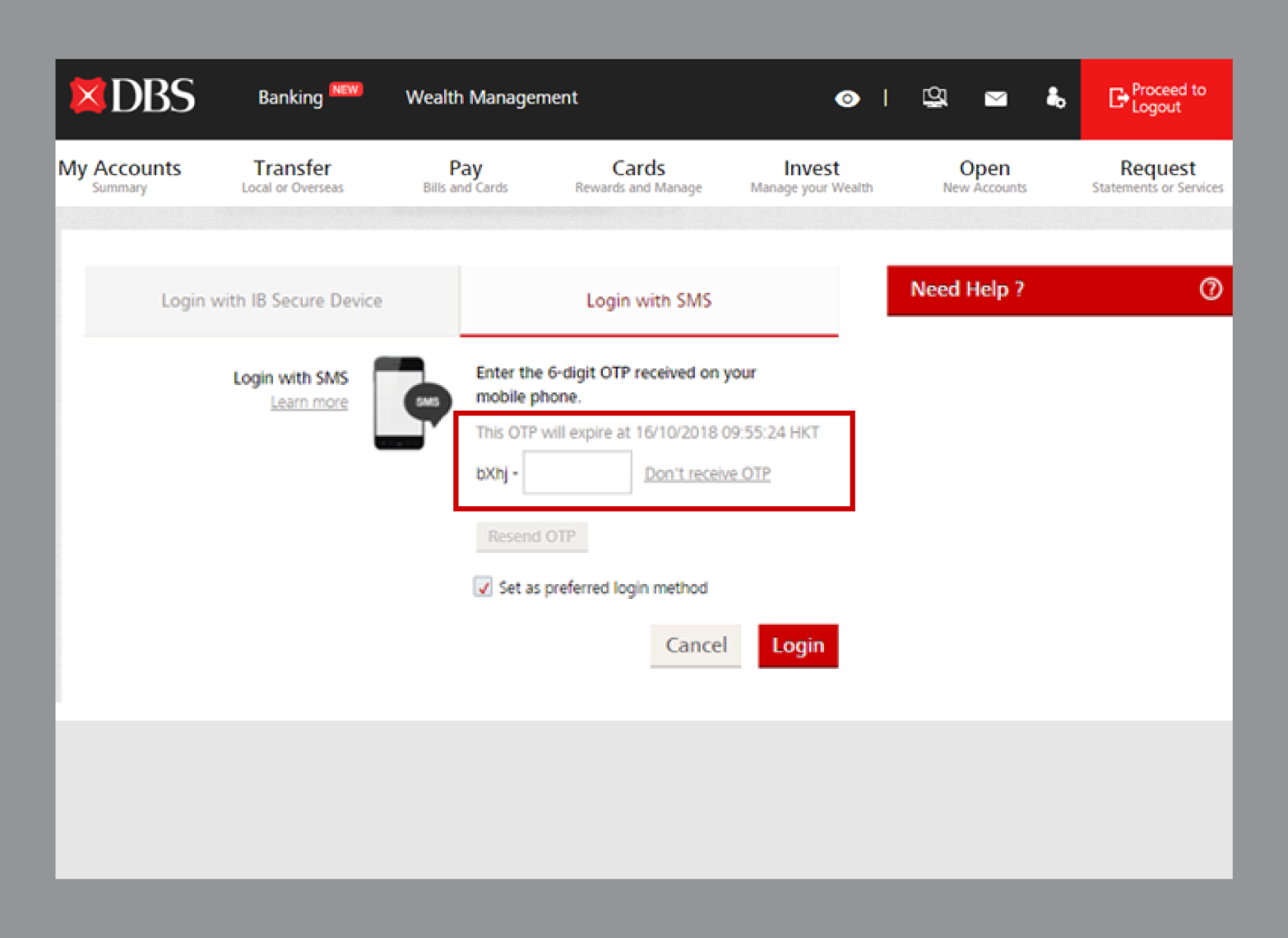Expand the Transfer Local or Overseas menu
The width and height of the screenshot is (1288, 938).
pos(292,176)
